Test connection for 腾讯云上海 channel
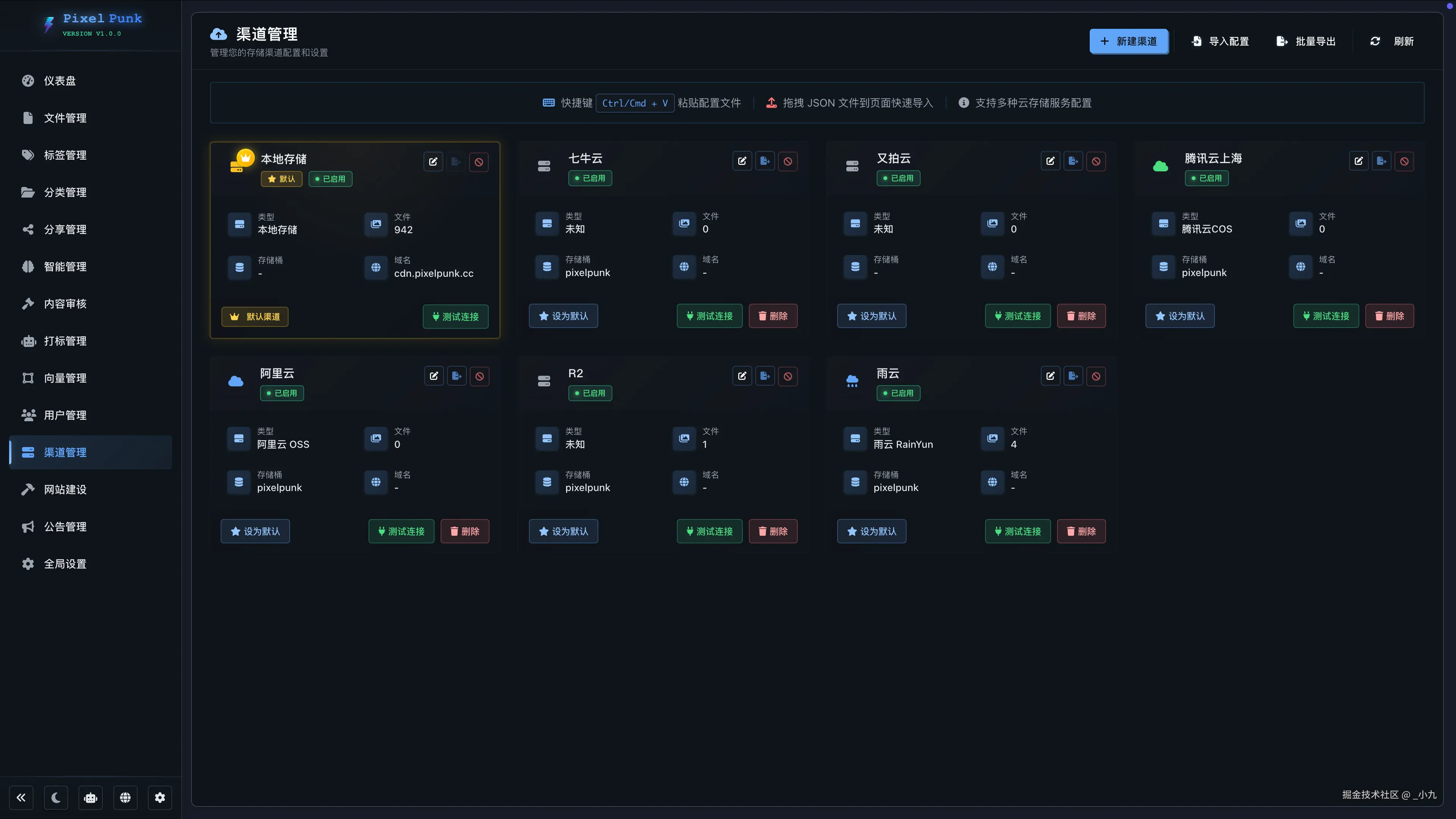1456x819 pixels. [1326, 316]
